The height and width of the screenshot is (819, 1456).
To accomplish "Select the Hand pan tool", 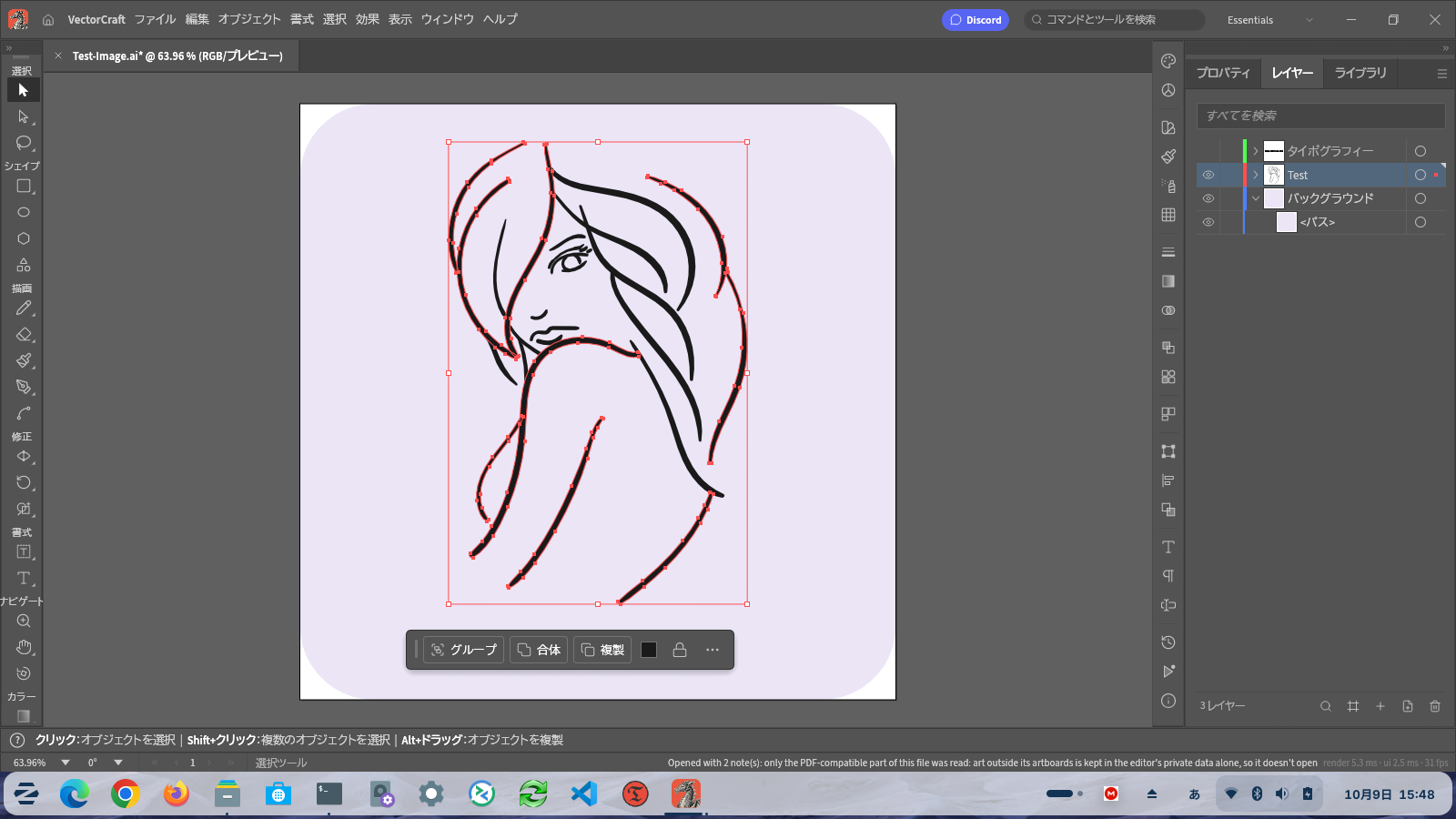I will pyautogui.click(x=24, y=647).
